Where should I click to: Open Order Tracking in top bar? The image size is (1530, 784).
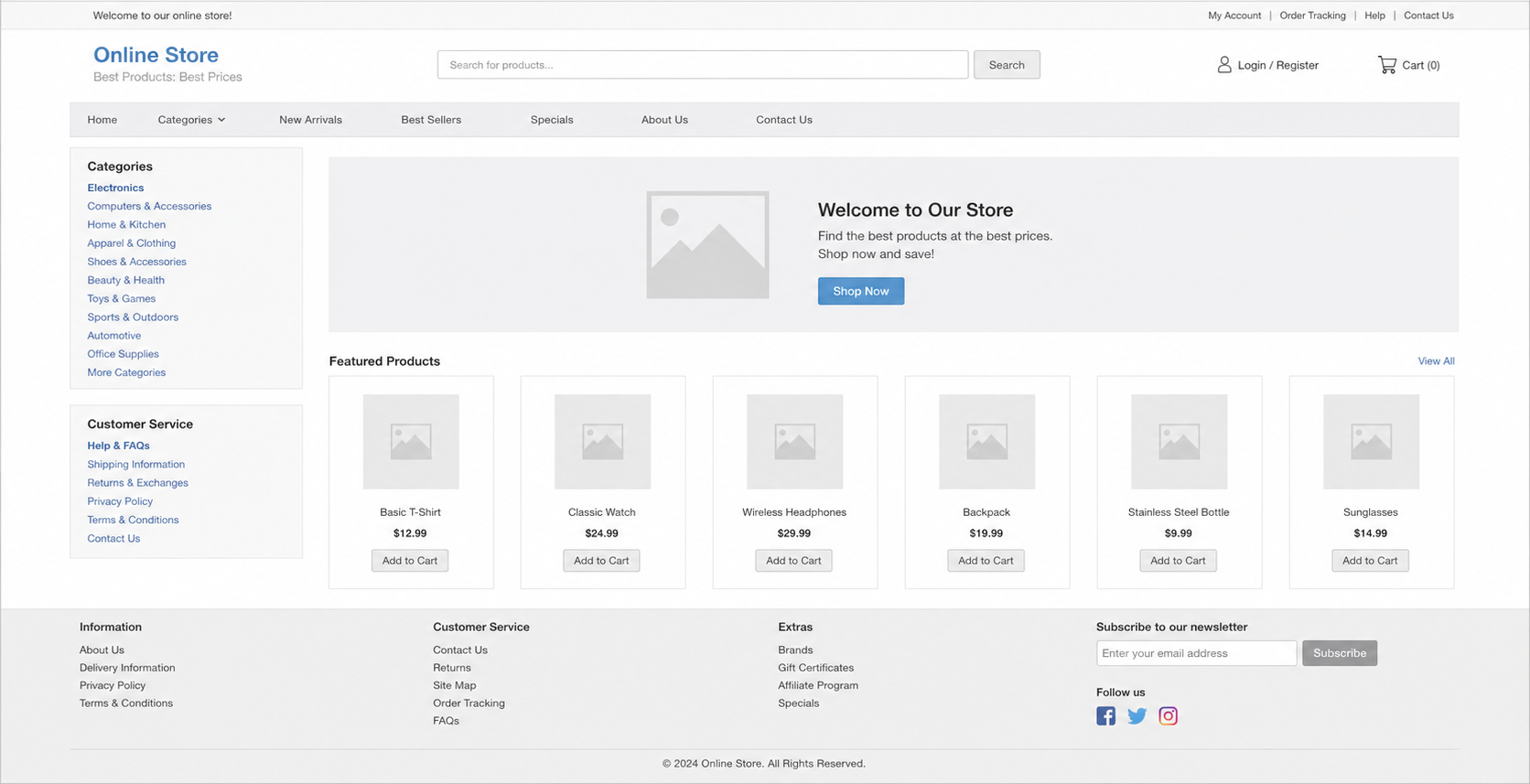tap(1312, 16)
